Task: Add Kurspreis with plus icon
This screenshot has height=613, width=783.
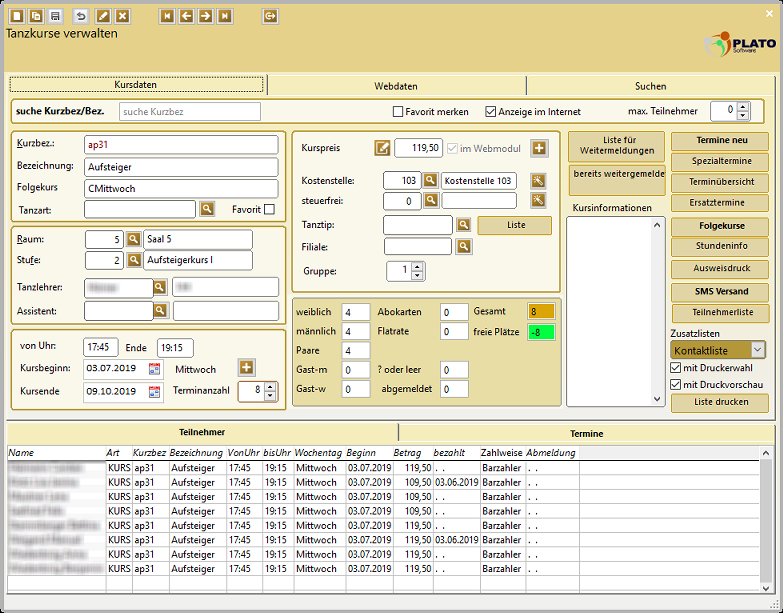Action: point(539,148)
